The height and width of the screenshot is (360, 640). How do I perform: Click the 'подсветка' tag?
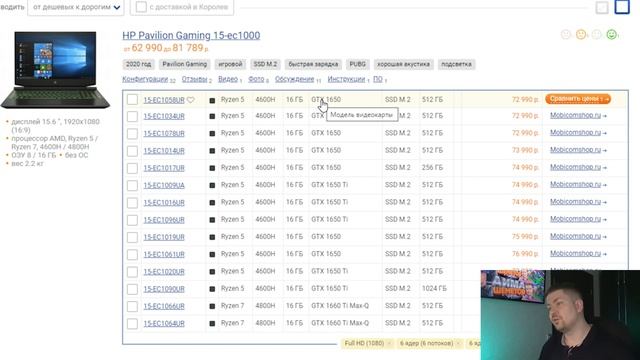click(x=456, y=64)
